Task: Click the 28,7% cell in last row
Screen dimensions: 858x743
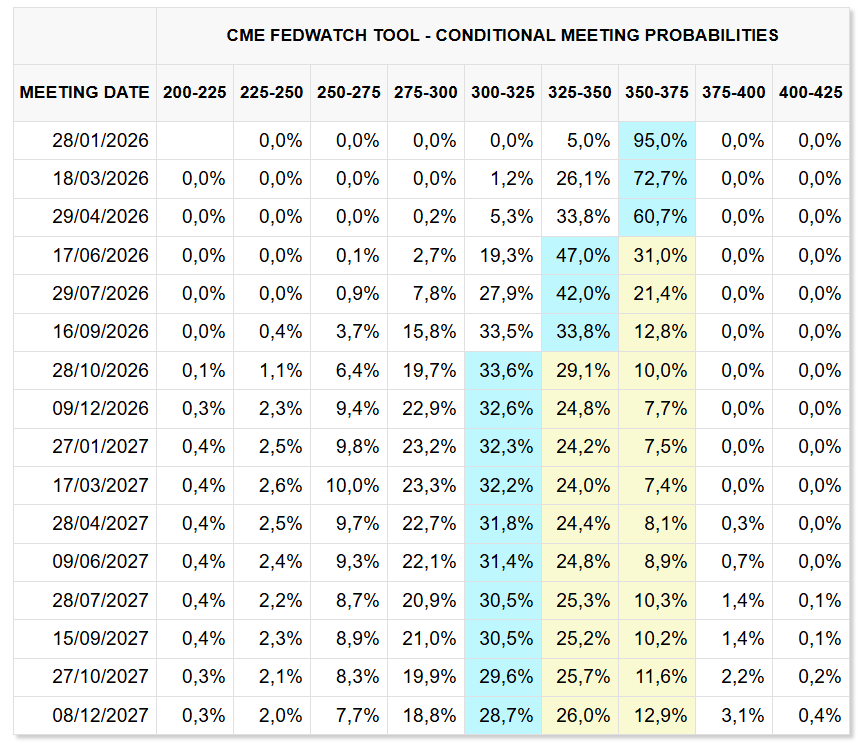Action: point(503,715)
